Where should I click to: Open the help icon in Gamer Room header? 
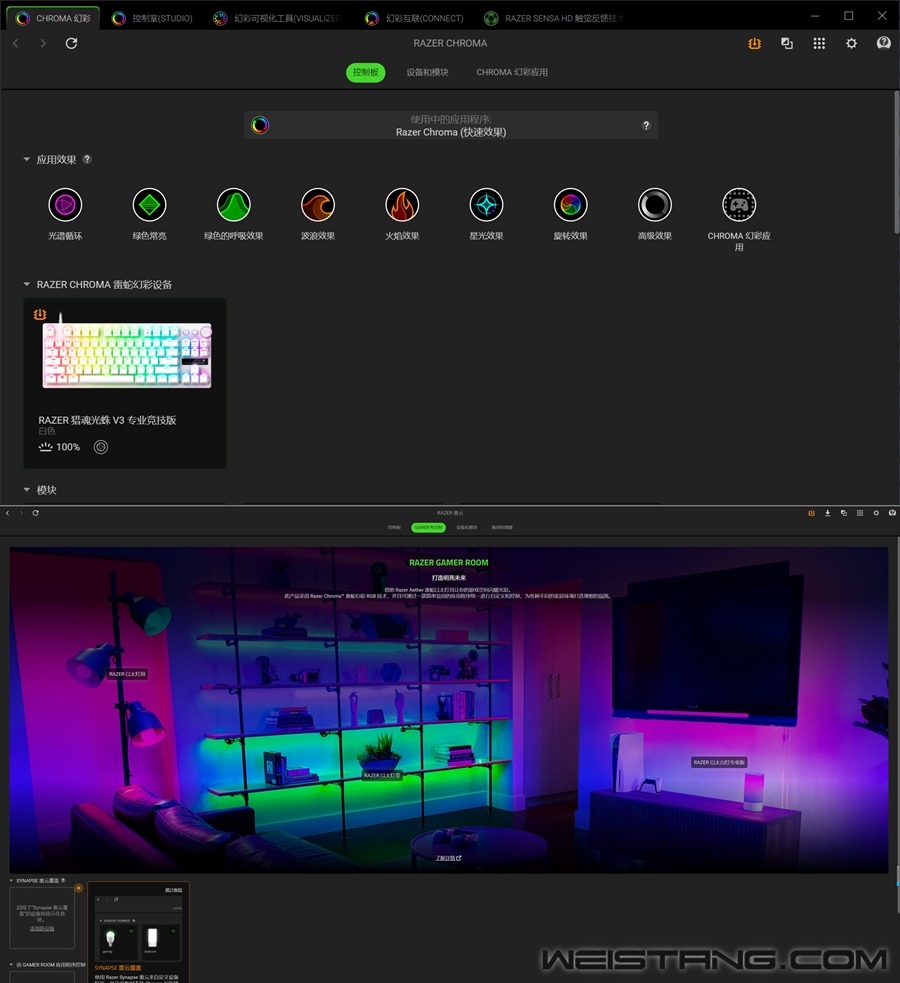[892, 513]
